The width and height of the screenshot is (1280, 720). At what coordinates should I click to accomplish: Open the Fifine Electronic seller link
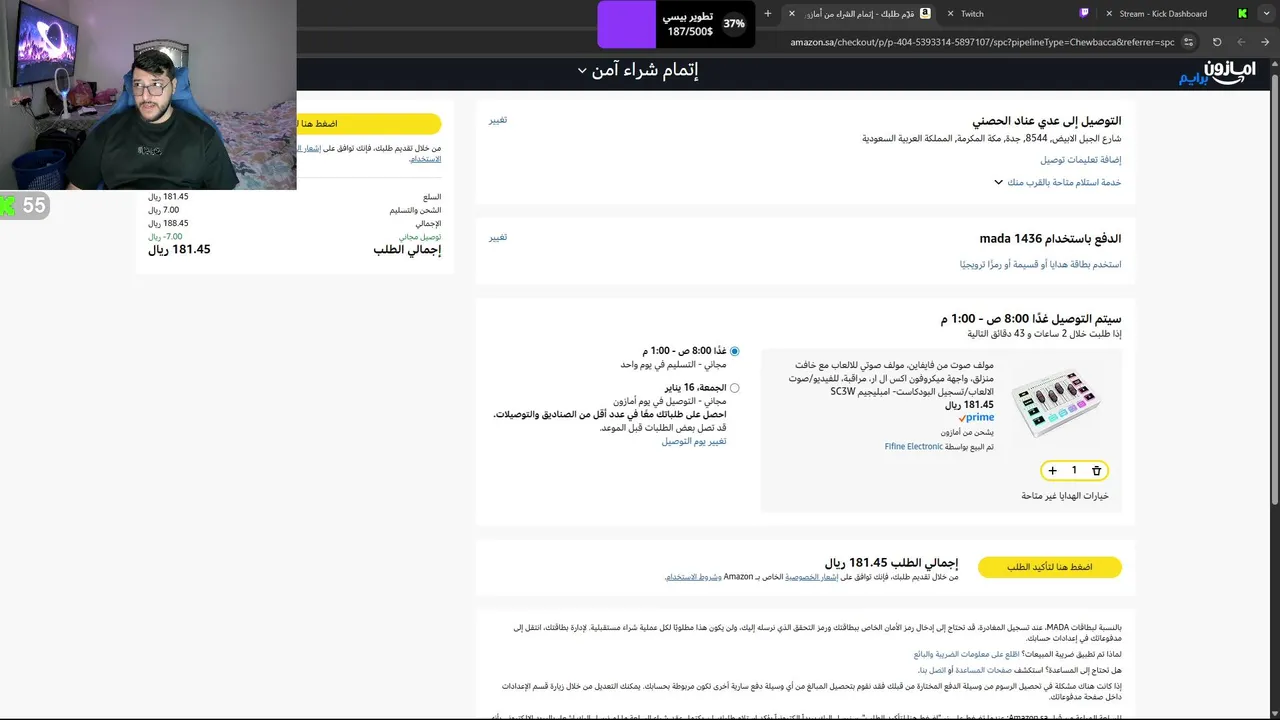pyautogui.click(x=913, y=447)
